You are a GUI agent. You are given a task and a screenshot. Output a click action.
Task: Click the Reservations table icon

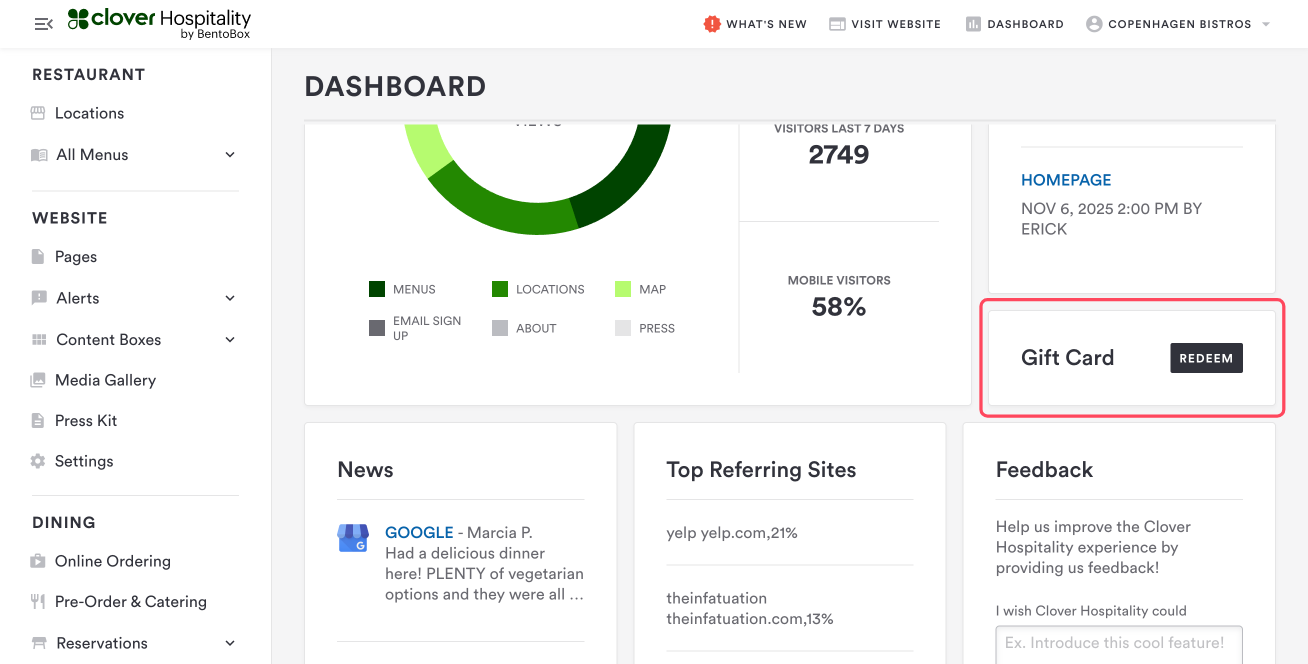[39, 643]
